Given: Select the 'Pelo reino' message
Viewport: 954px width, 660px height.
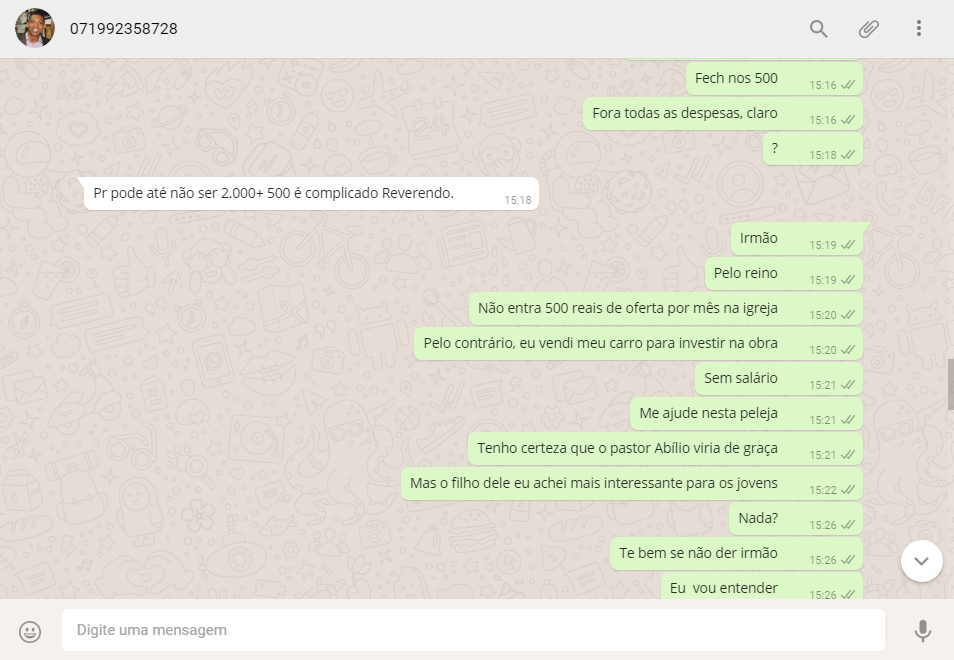Looking at the screenshot, I should point(784,274).
